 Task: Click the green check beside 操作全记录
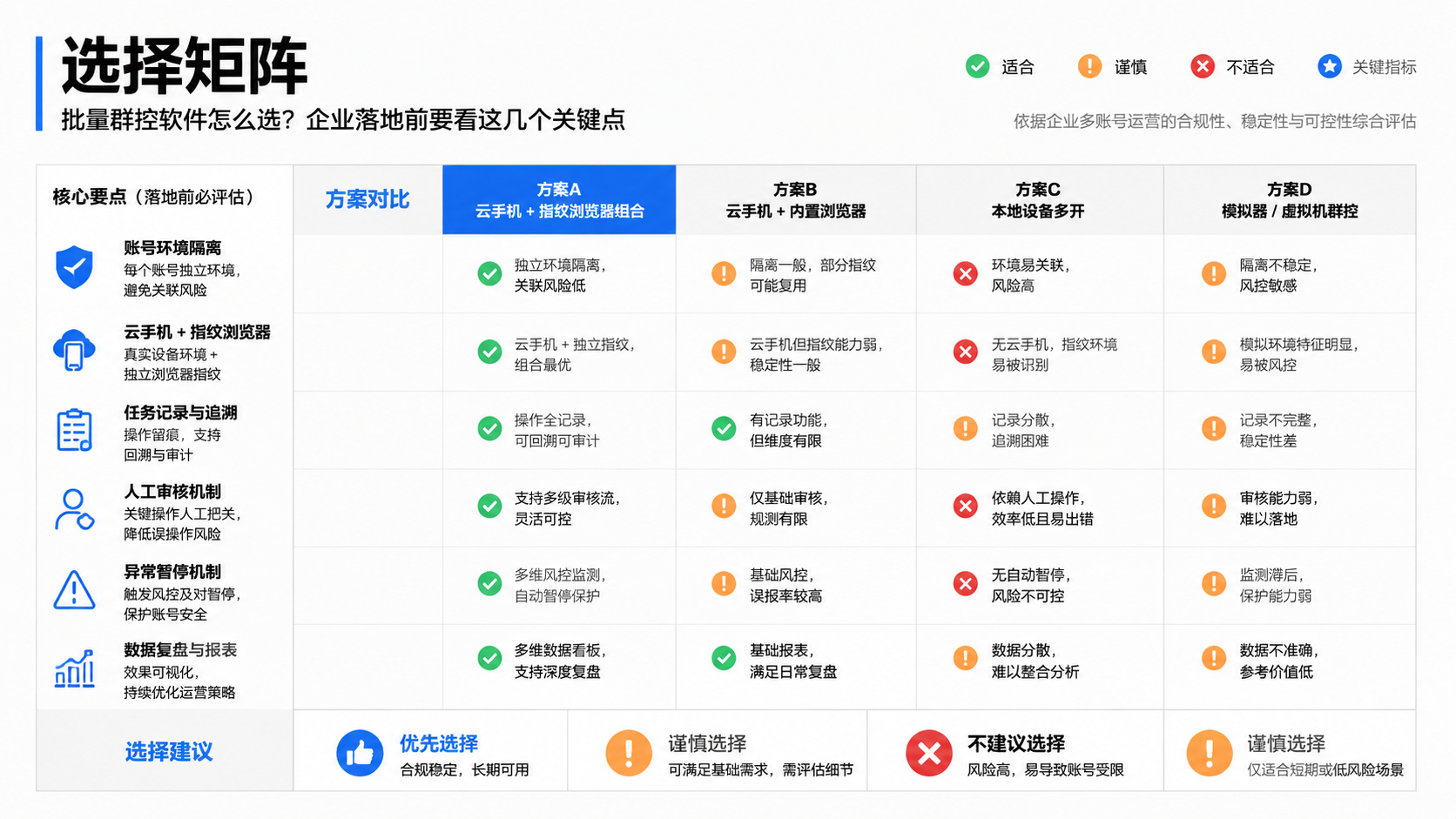click(x=489, y=428)
